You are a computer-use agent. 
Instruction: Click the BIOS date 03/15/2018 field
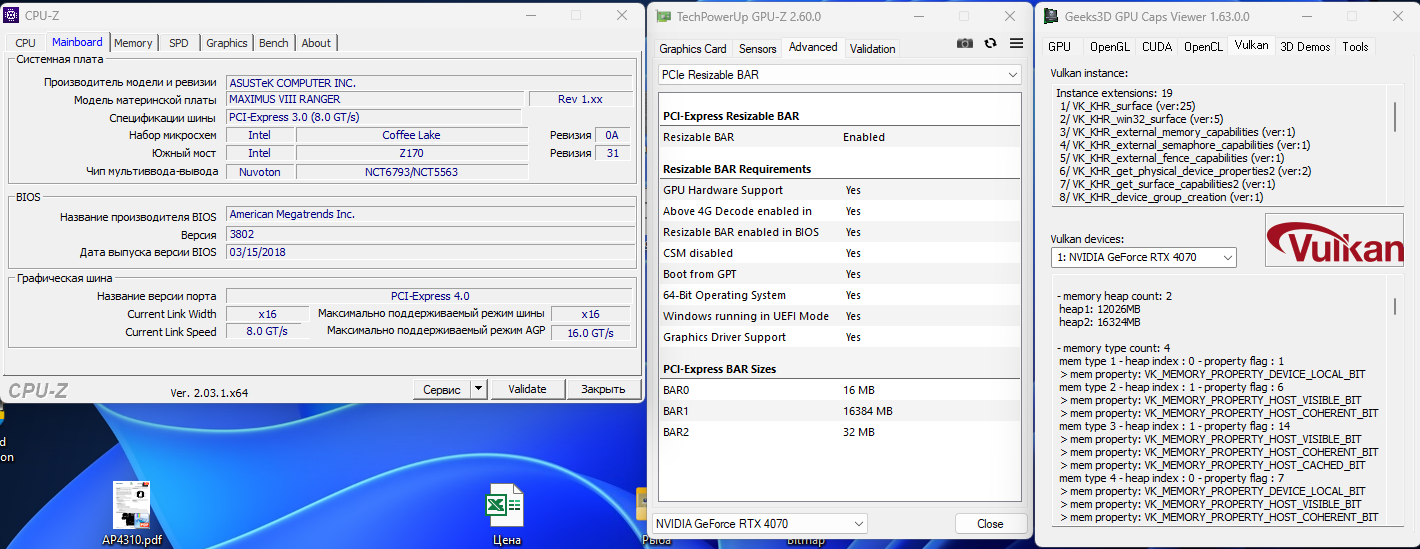click(429, 252)
